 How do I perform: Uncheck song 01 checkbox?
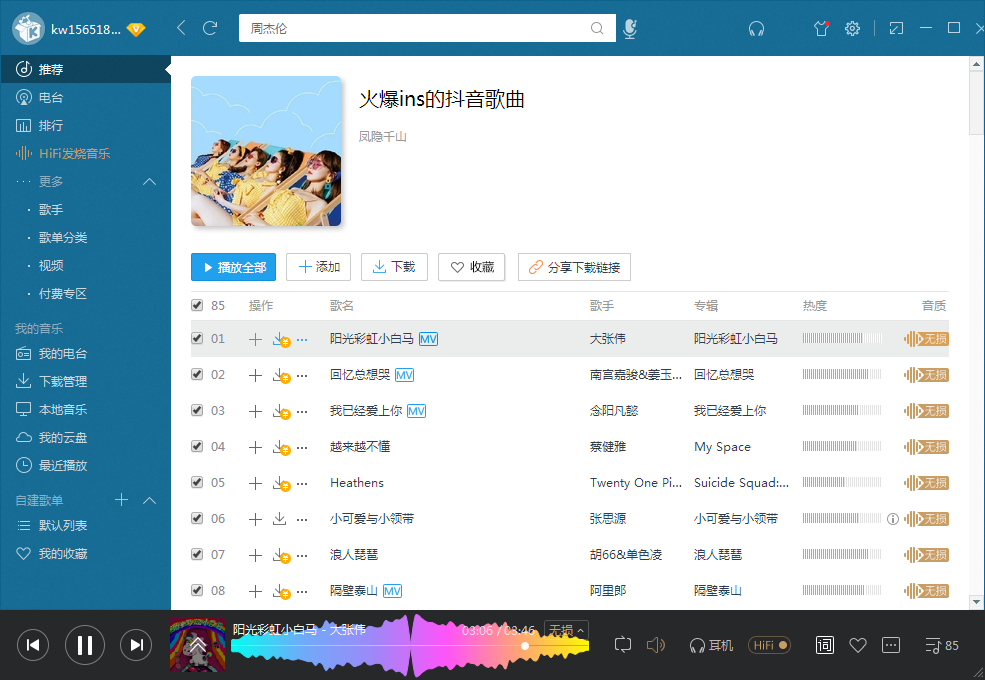tap(197, 338)
